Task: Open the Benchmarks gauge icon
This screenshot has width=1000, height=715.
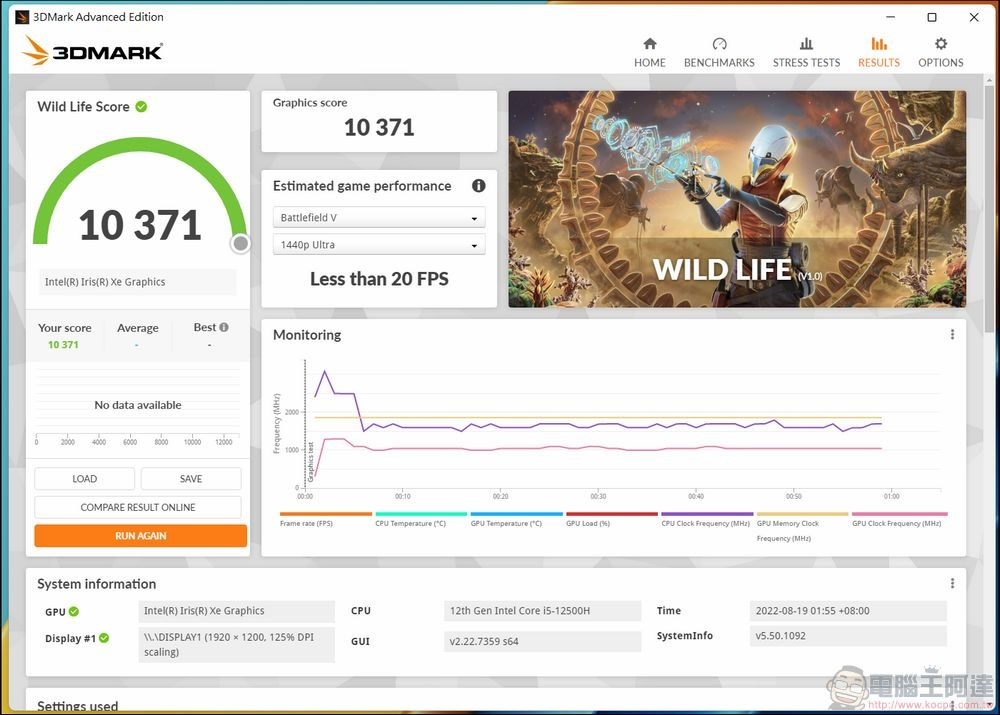Action: coord(719,44)
